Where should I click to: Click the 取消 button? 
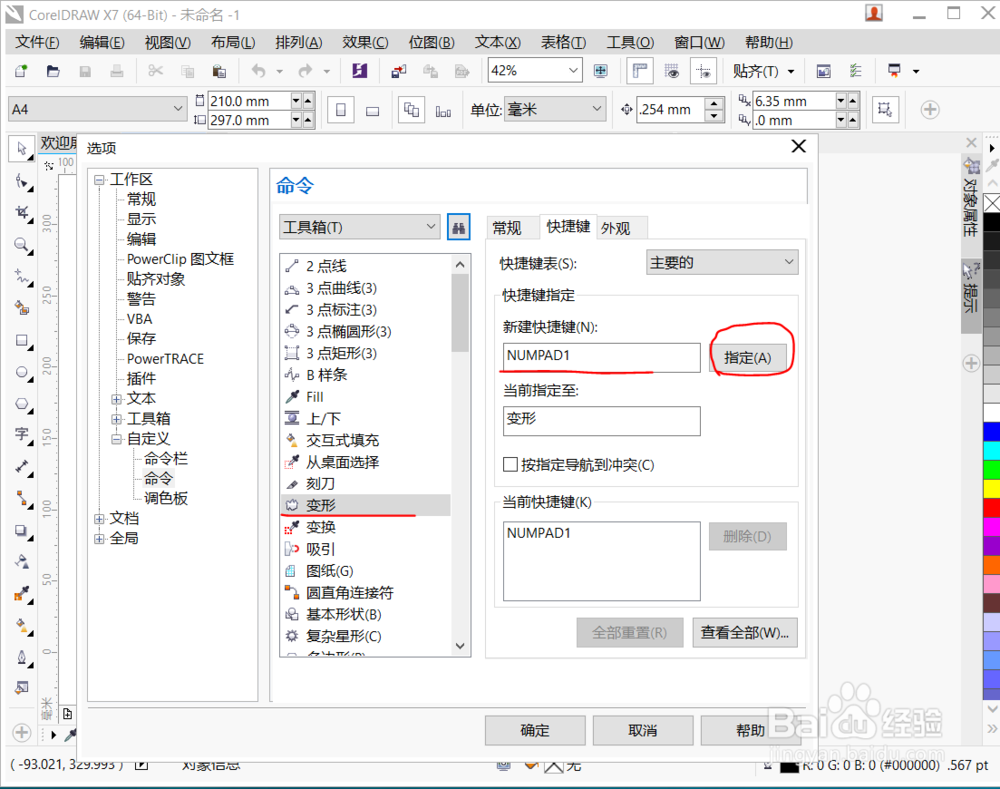coord(643,730)
